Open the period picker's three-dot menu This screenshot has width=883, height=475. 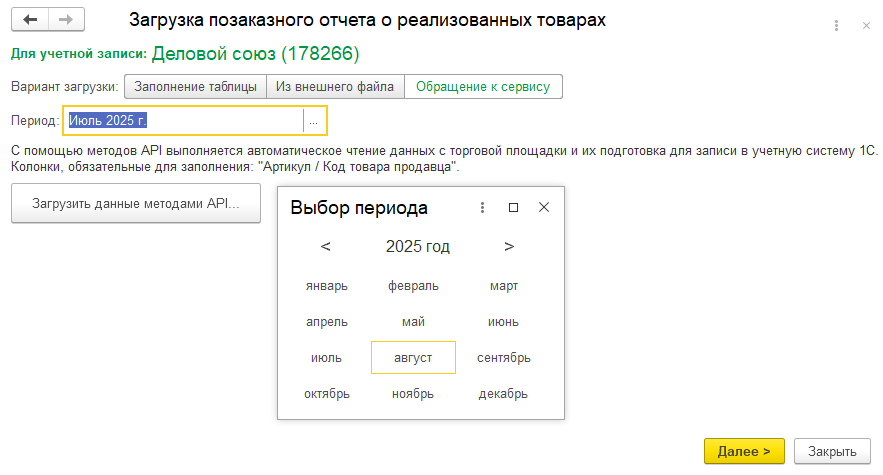pyautogui.click(x=482, y=208)
